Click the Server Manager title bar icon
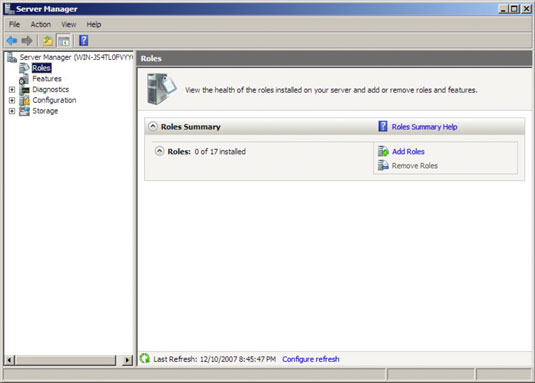 (x=9, y=9)
